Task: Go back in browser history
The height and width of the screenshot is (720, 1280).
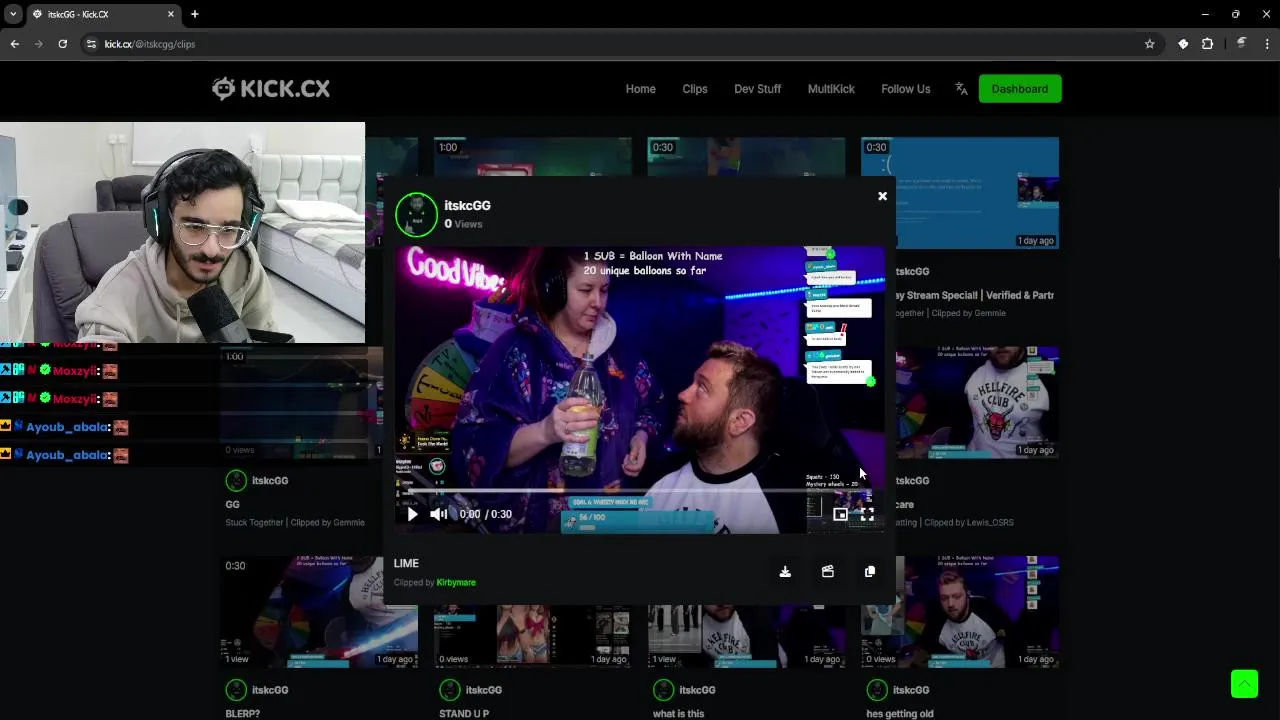Action: point(15,44)
